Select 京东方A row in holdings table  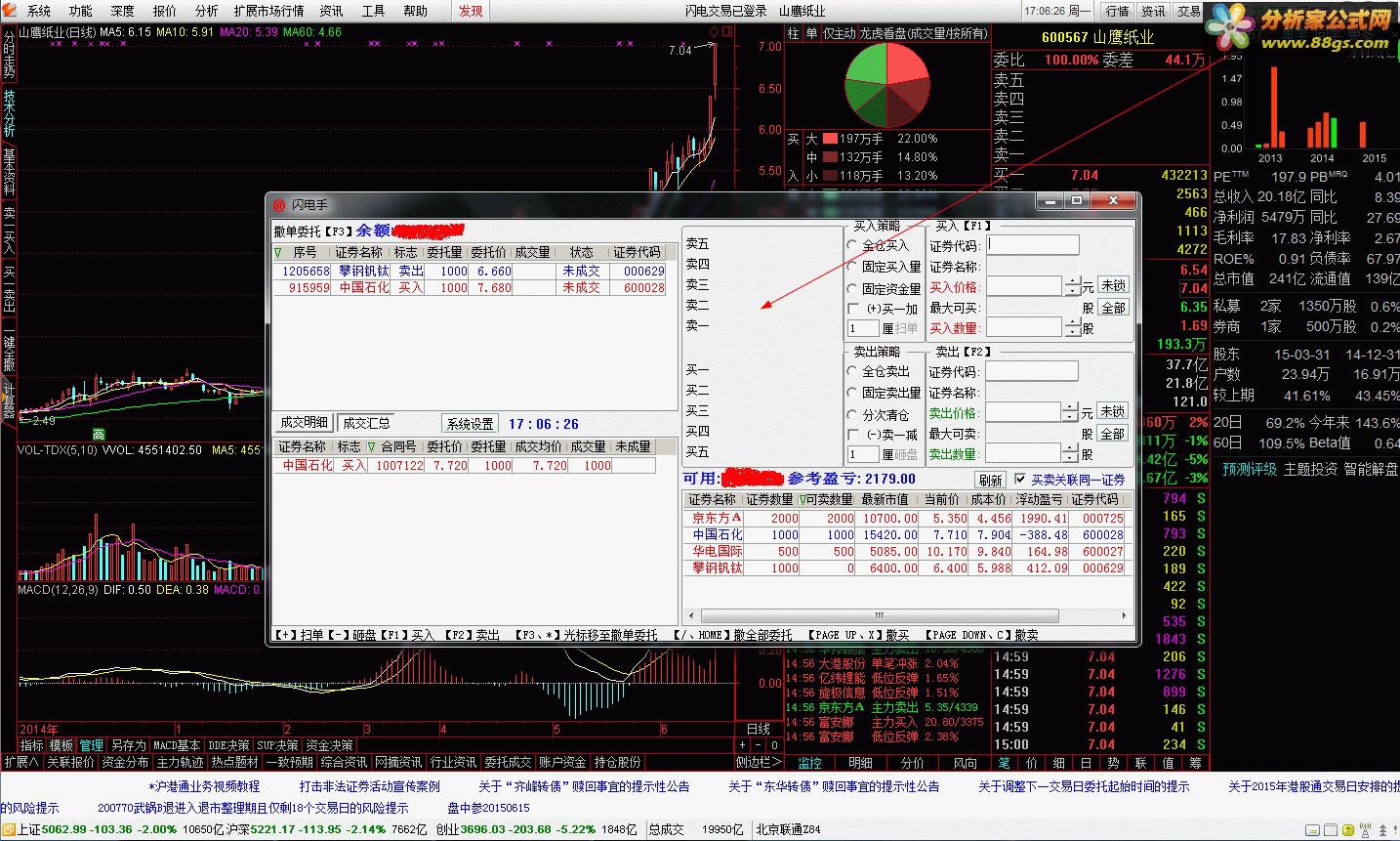905,519
